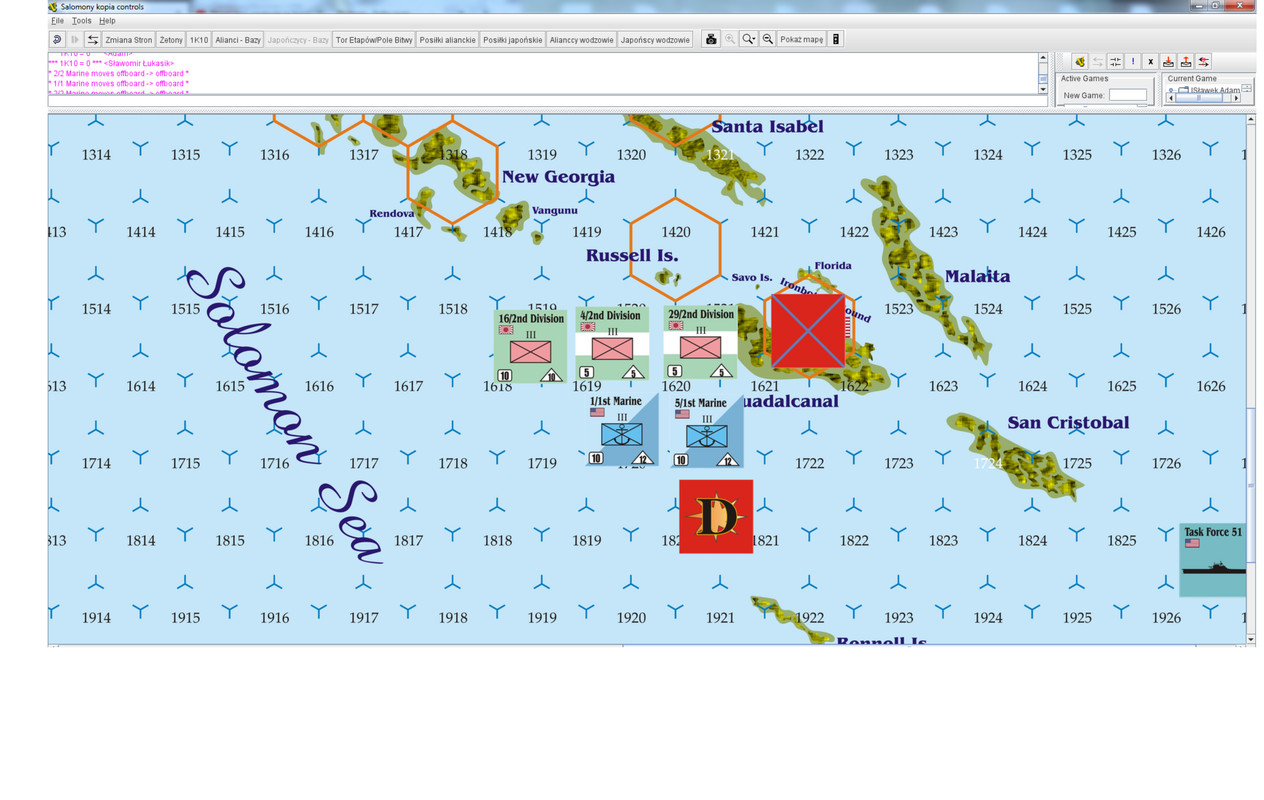Click the Zmiana Stron button
The image size is (1264, 800).
[x=129, y=39]
